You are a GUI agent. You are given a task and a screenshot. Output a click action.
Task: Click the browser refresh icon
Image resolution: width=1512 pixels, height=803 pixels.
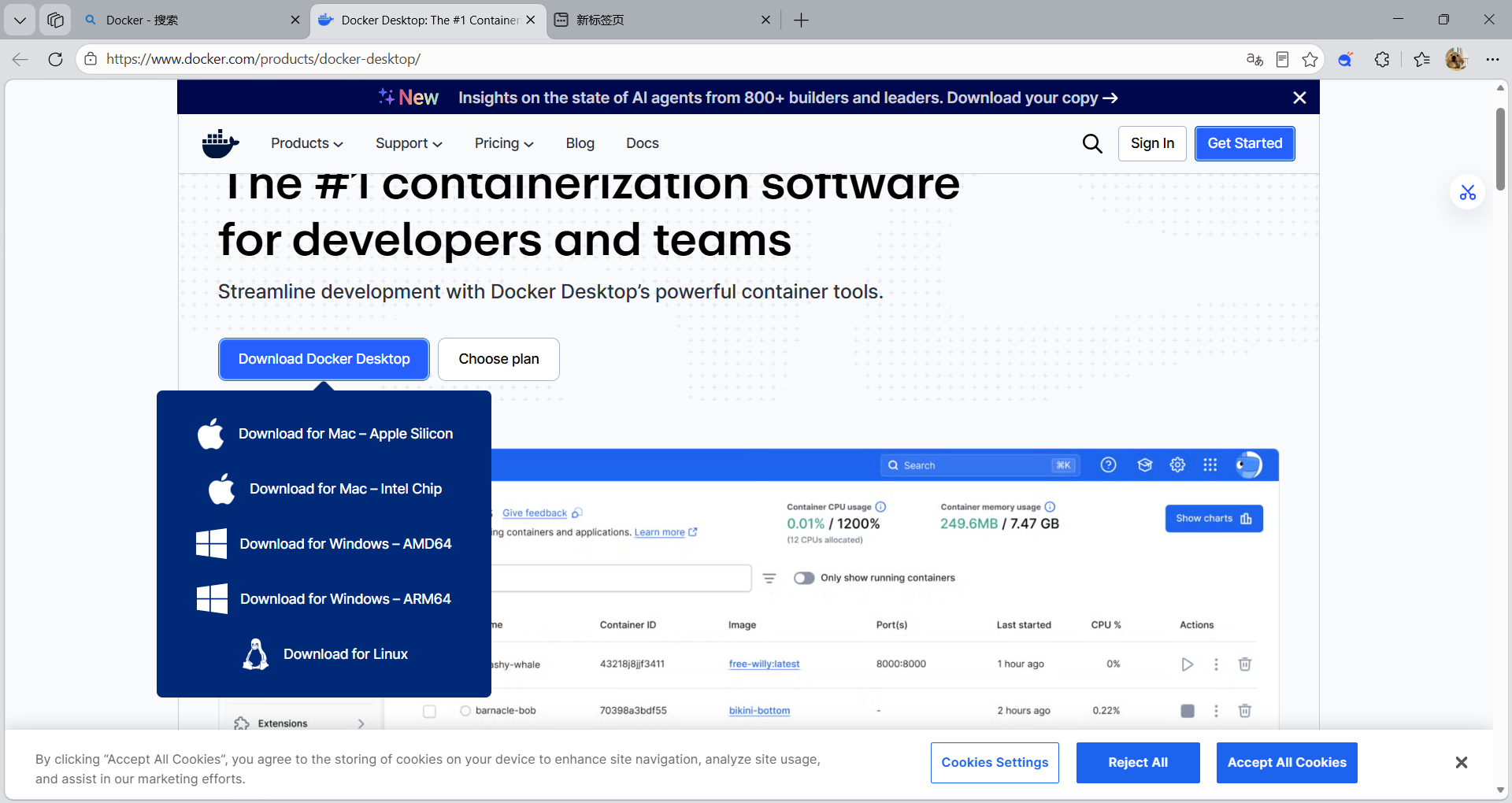[55, 59]
